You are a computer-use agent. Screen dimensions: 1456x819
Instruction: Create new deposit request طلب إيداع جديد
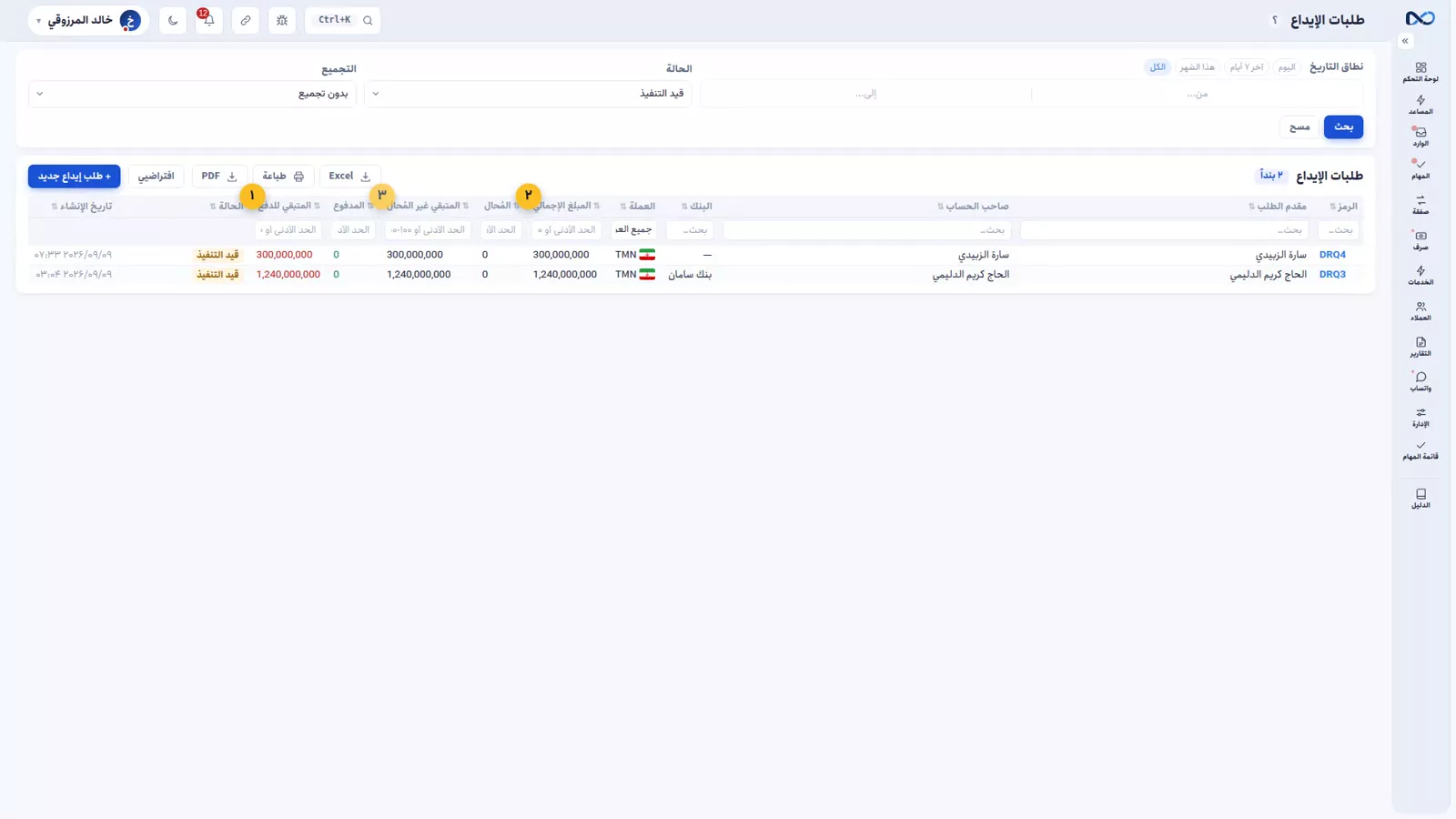(x=75, y=177)
